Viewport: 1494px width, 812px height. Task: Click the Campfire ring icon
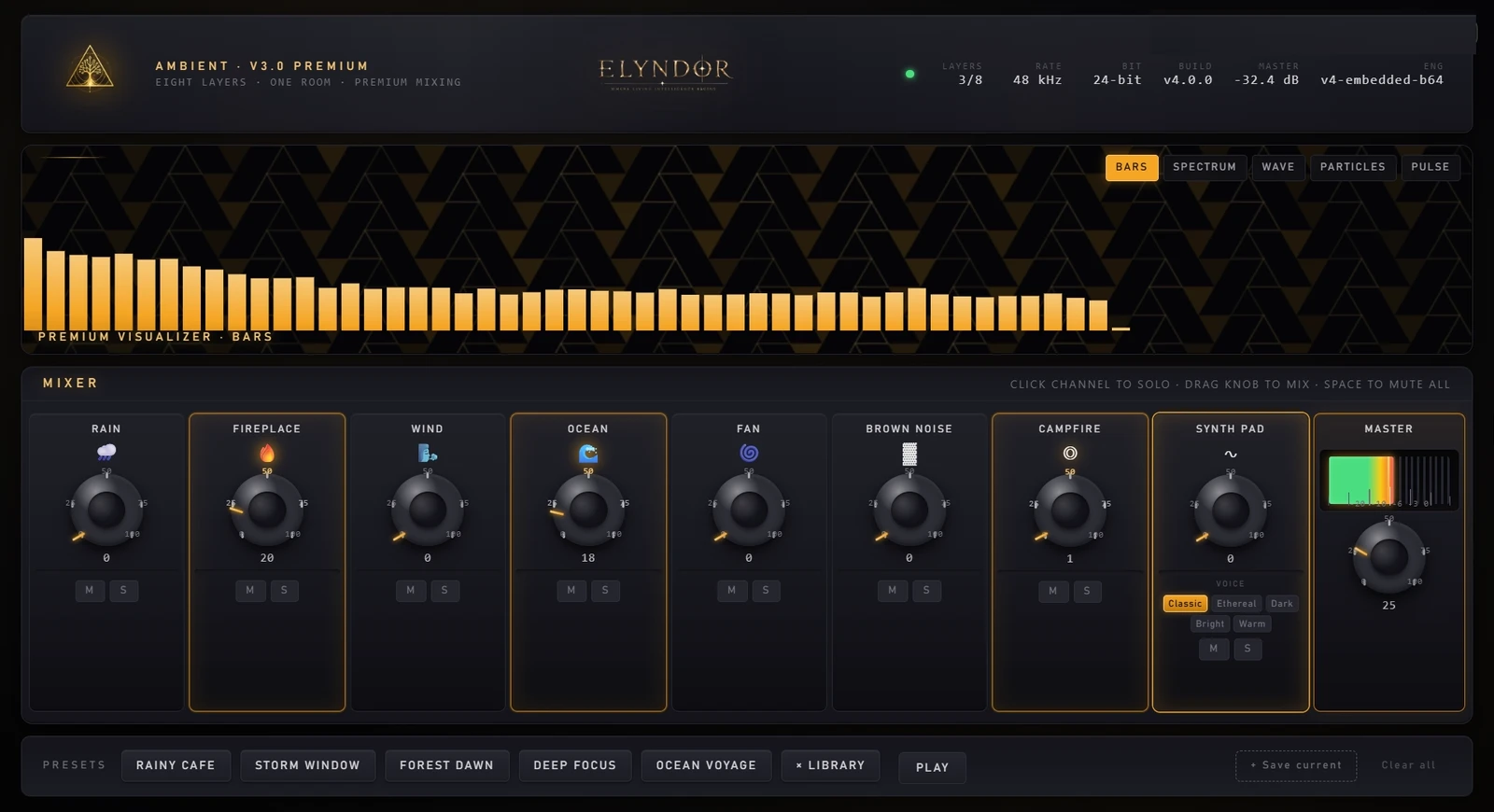point(1070,453)
